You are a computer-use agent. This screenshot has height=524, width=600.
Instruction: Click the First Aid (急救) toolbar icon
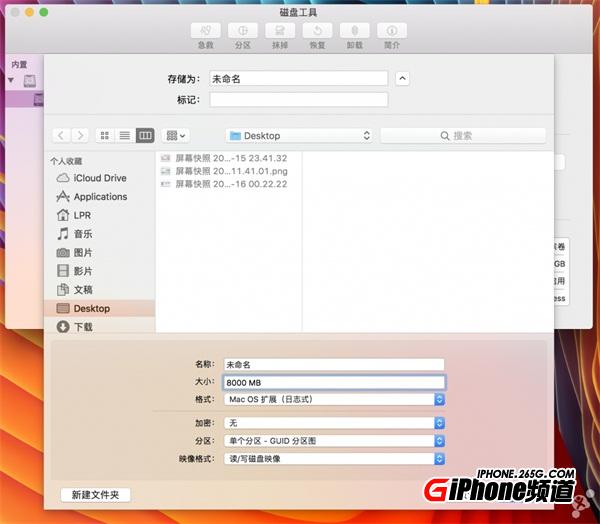coord(205,31)
